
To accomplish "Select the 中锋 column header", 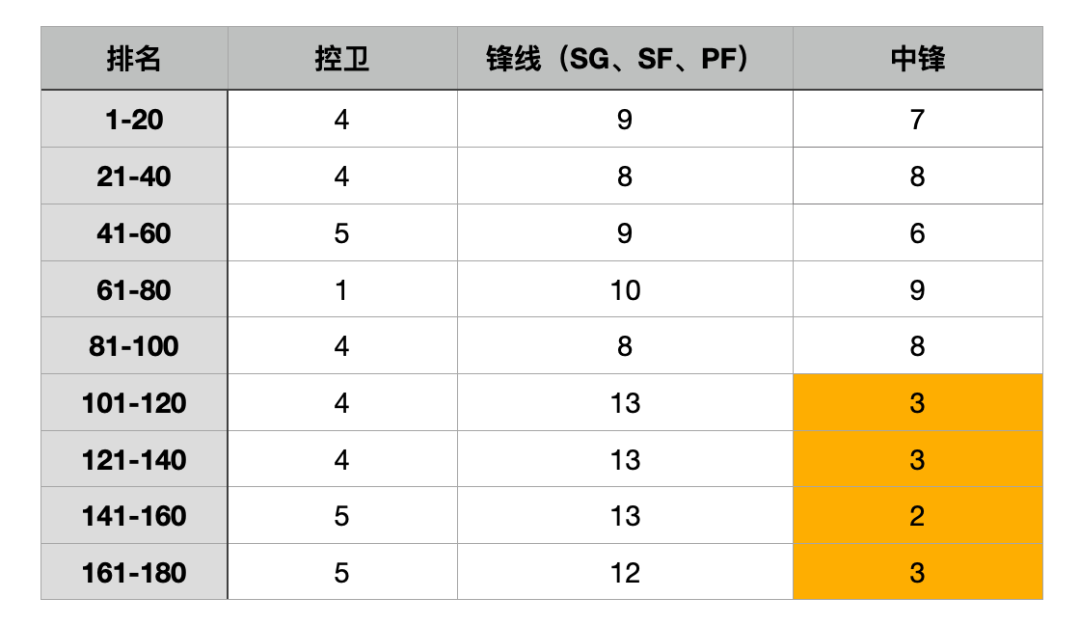I will click(917, 59).
